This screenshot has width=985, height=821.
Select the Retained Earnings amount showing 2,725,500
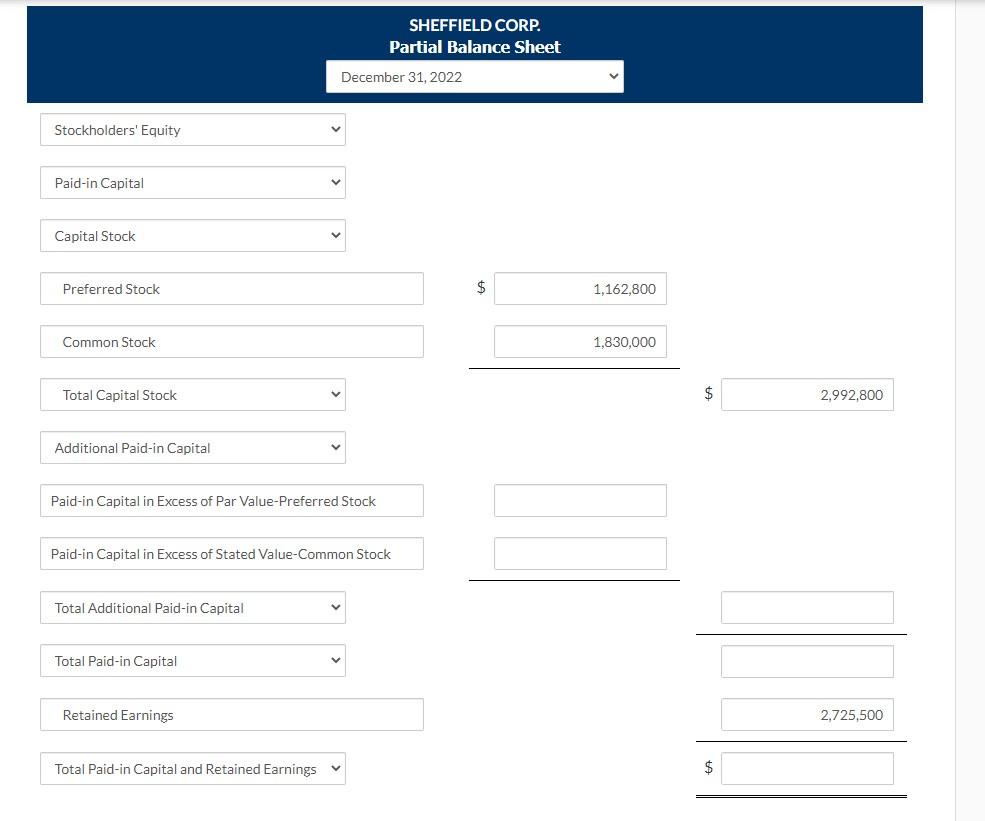click(x=807, y=714)
